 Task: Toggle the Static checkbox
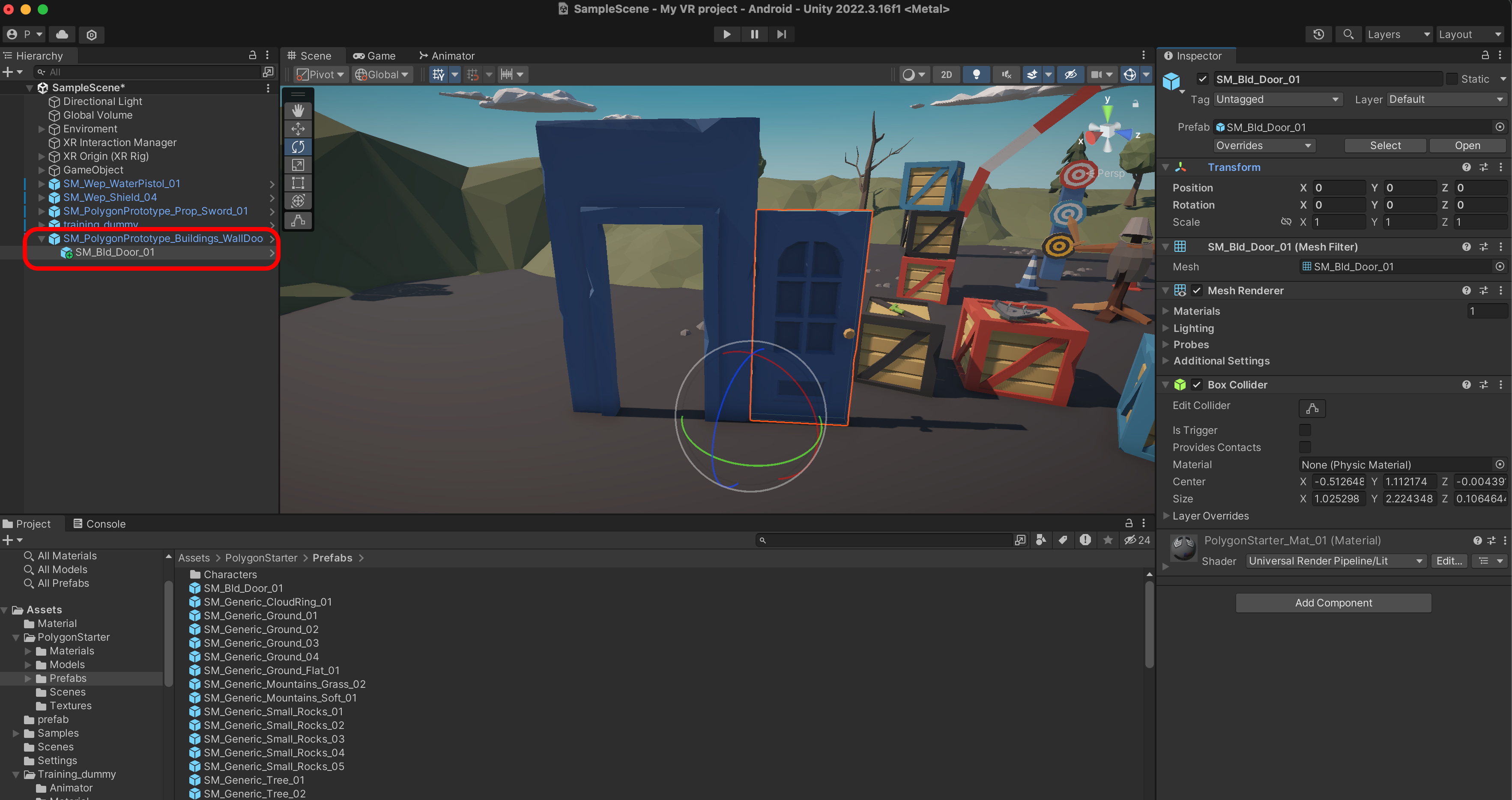coord(1452,79)
